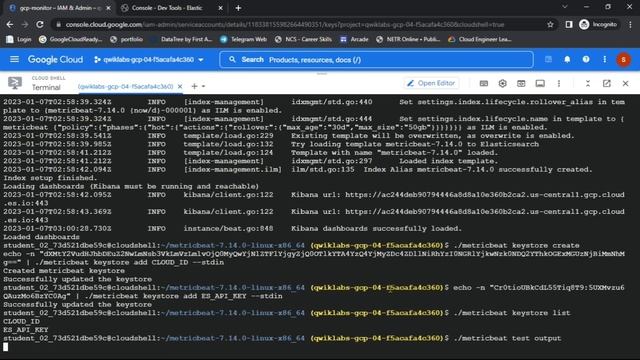The width and height of the screenshot is (640, 360).
Task: Open the DataTree by First A... bookmark
Action: tap(182, 39)
